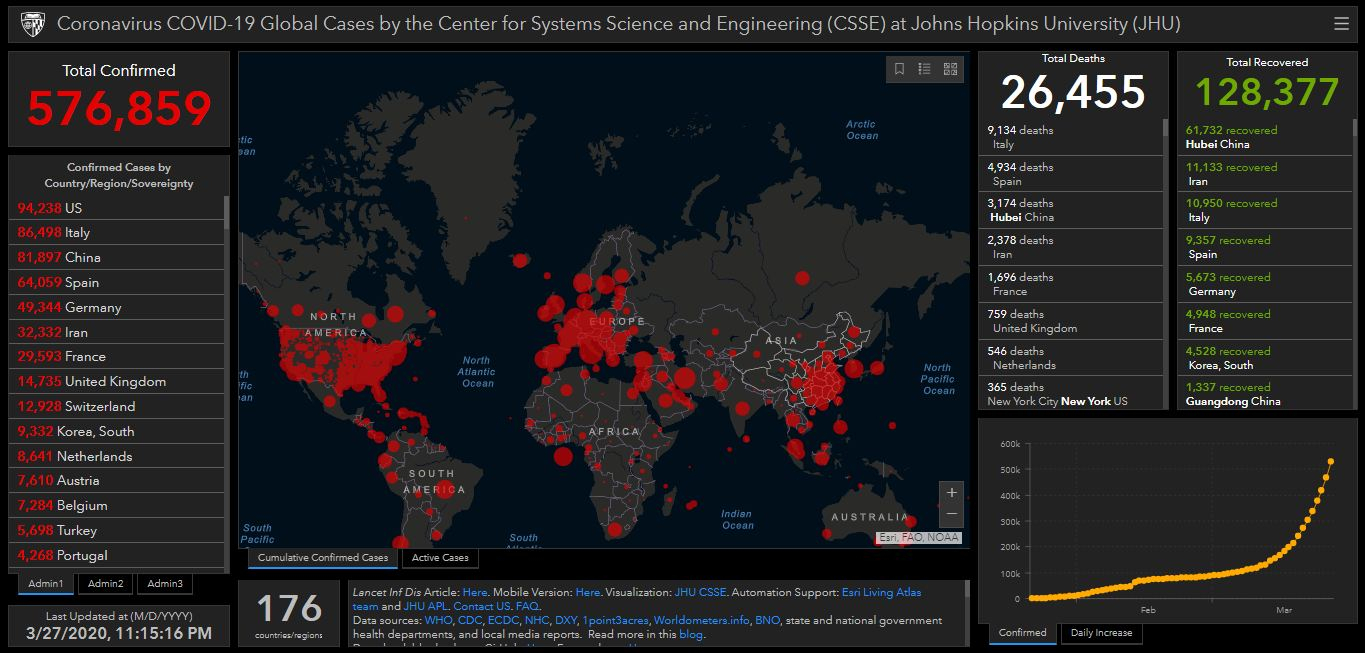Select the Cumulative Confirmed Cases tab

click(x=322, y=558)
